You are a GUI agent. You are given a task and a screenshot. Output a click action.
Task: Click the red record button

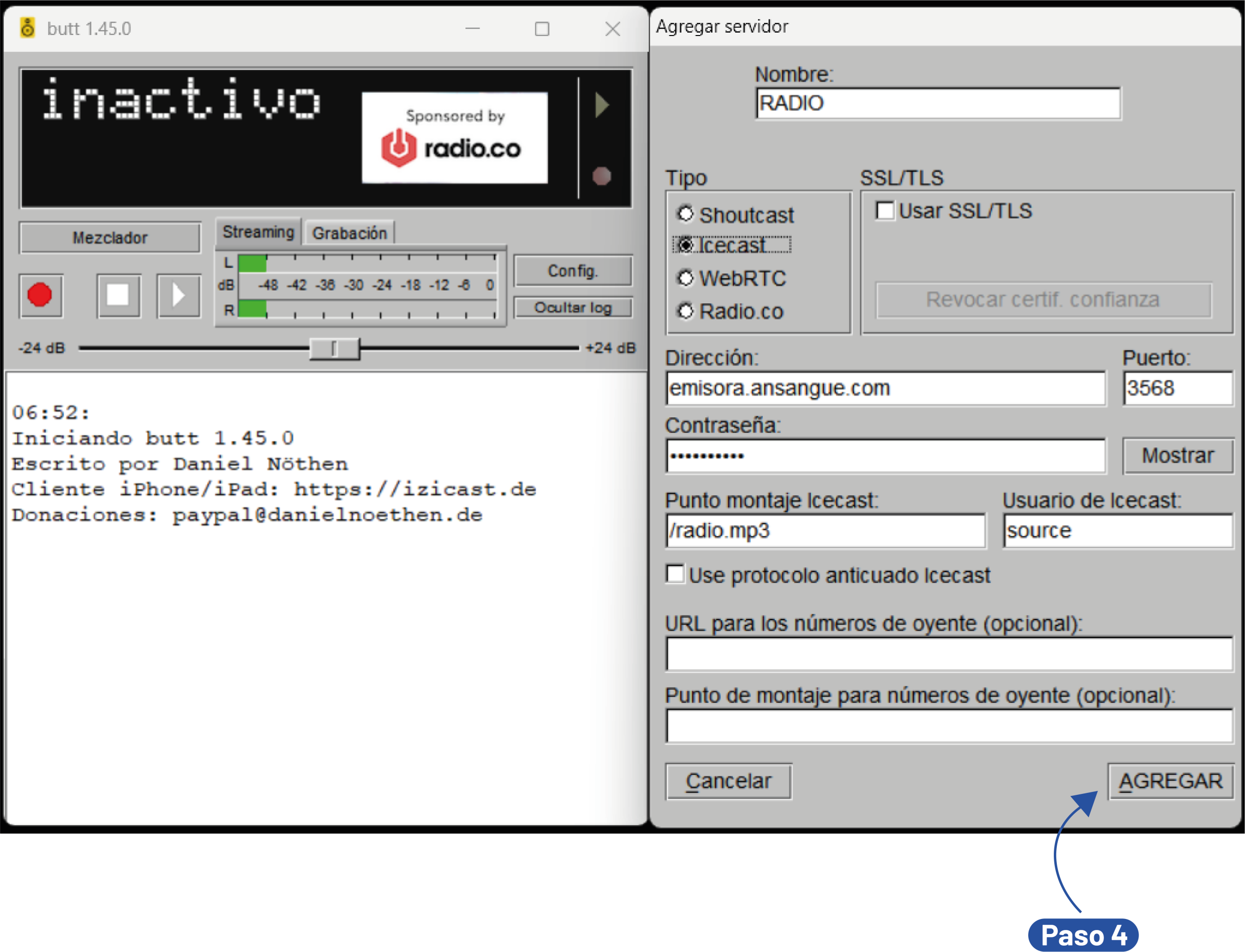point(40,295)
